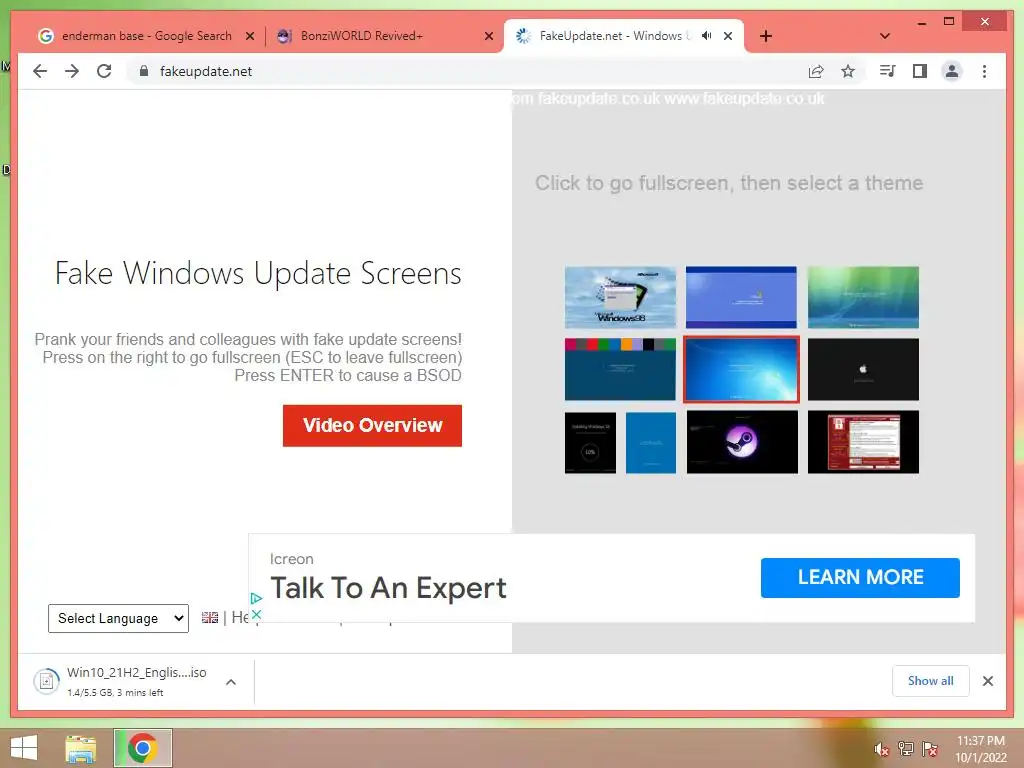Click Fake Windows Update Screens heading
Viewport: 1024px width, 768px height.
coord(258,274)
